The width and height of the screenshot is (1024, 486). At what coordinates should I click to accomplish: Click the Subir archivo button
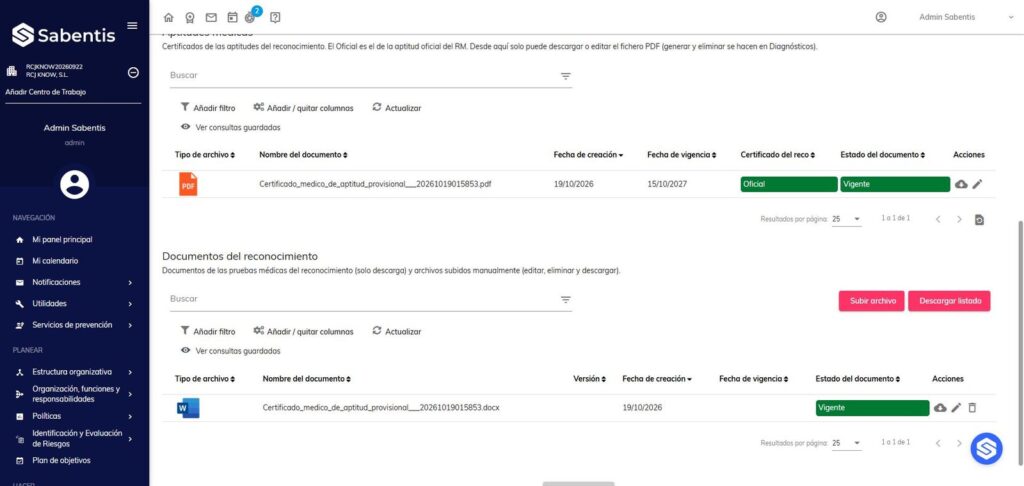(871, 301)
